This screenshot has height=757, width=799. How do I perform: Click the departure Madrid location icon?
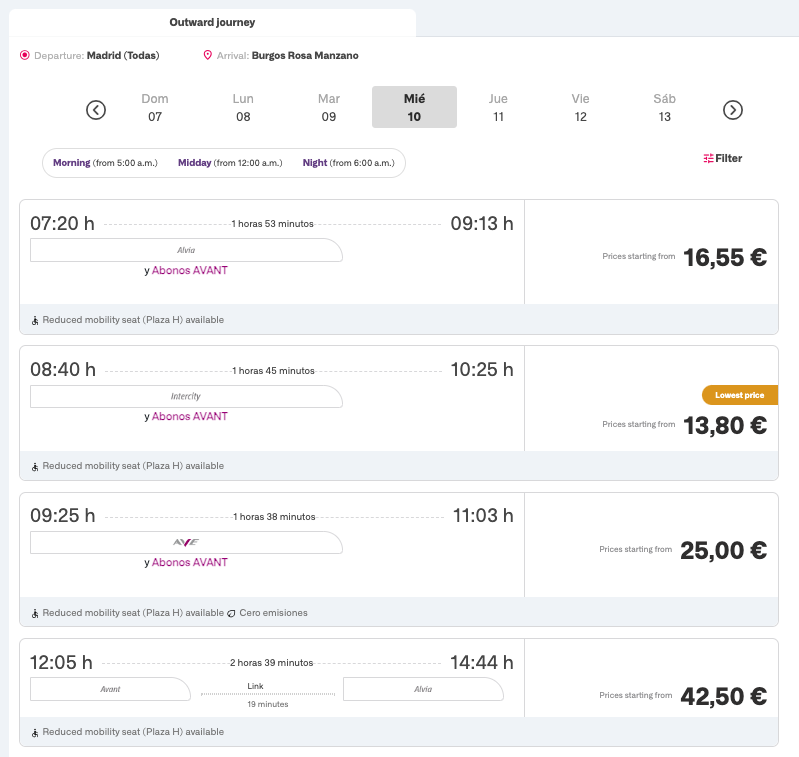point(25,56)
